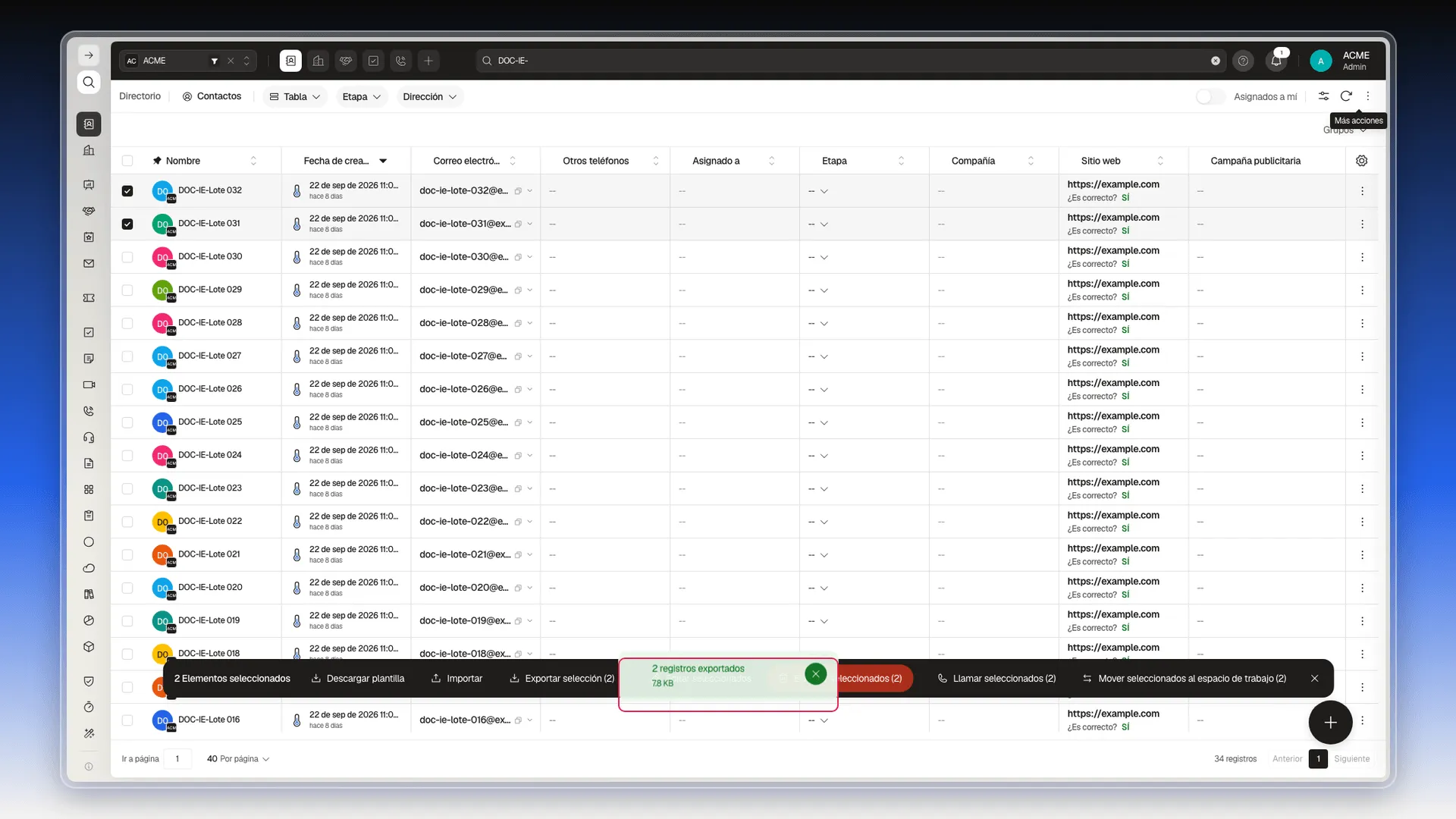
Task: Click the Ir a página number field
Action: 177,758
